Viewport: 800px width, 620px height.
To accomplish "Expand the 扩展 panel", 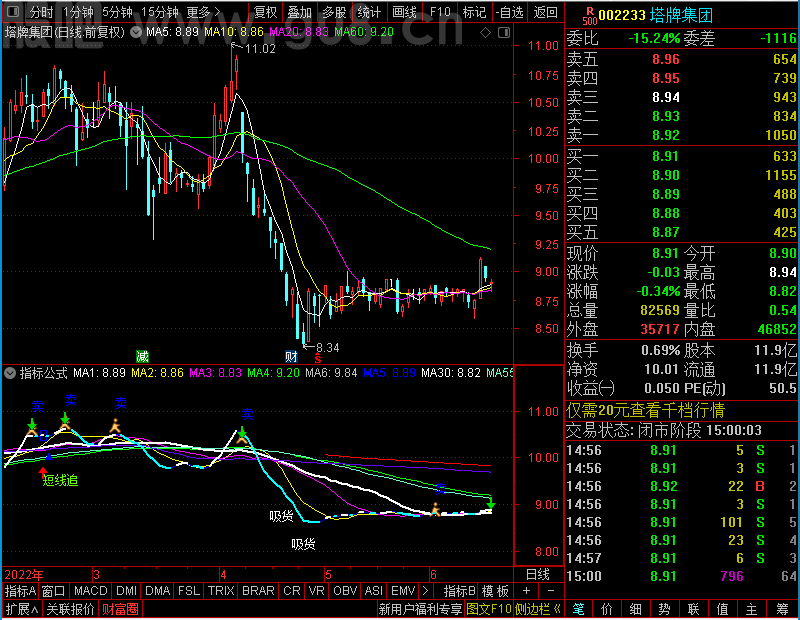I will [x=21, y=609].
